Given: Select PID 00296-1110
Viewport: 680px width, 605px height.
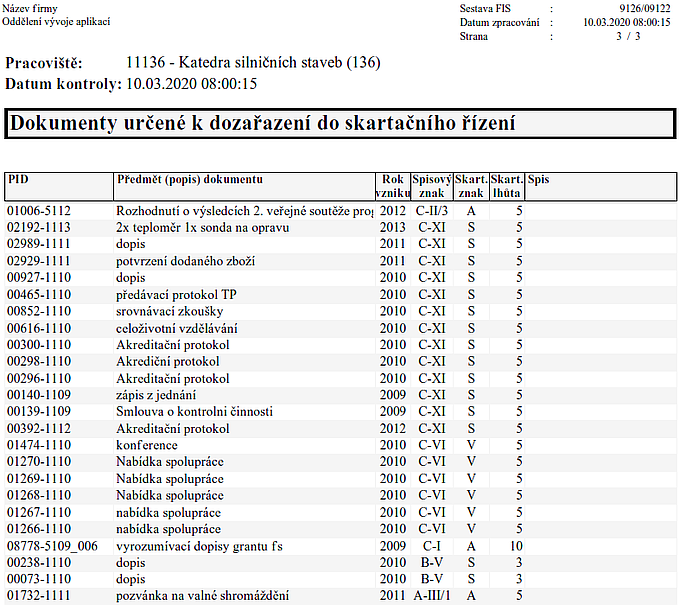Looking at the screenshot, I should coord(39,379).
